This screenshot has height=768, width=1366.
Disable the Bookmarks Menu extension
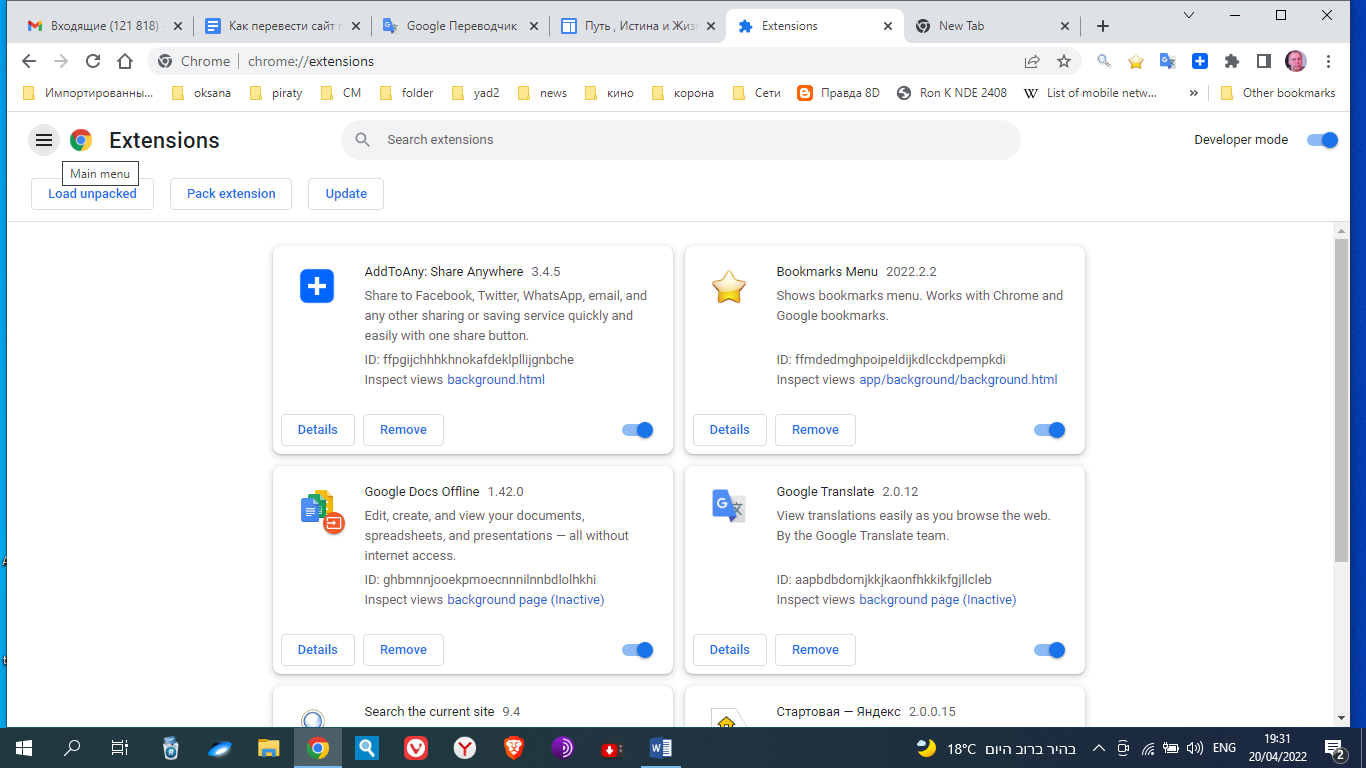click(1050, 430)
